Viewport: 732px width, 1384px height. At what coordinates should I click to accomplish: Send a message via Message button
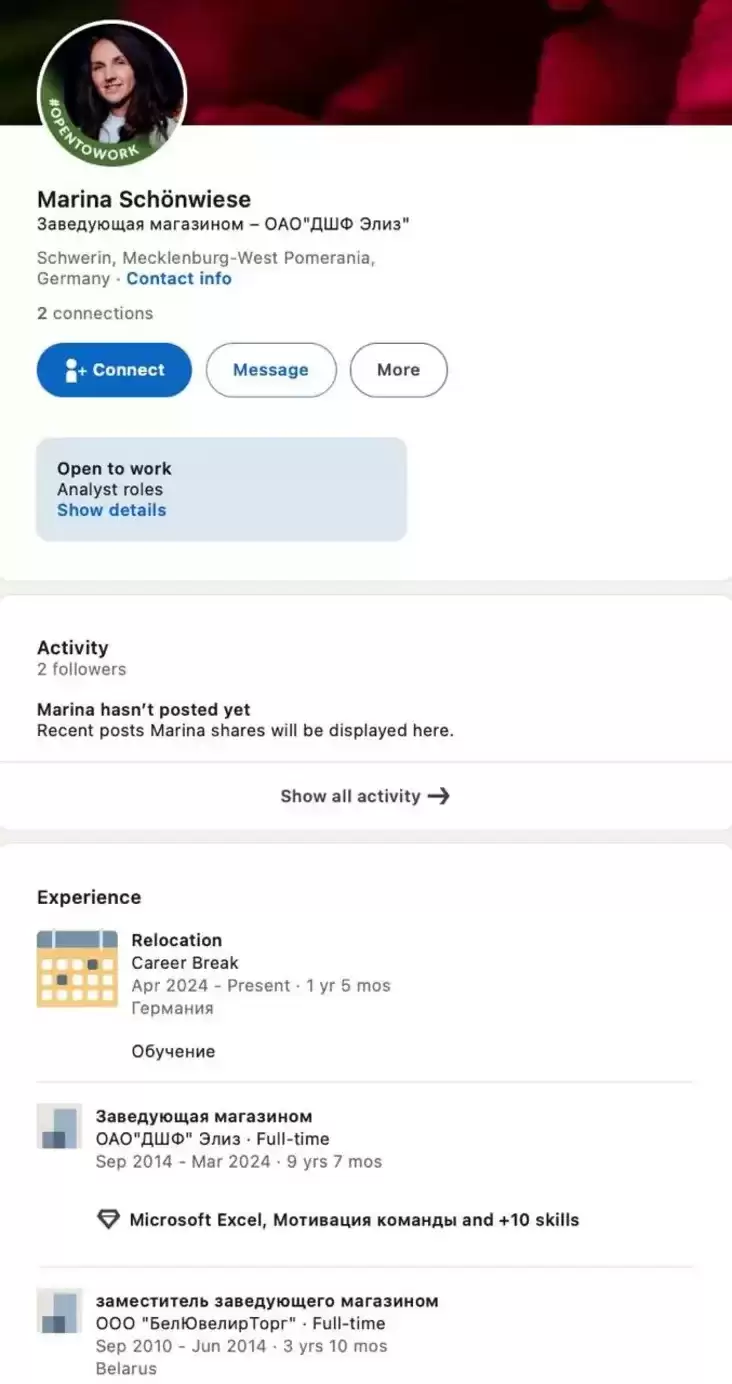click(x=270, y=370)
